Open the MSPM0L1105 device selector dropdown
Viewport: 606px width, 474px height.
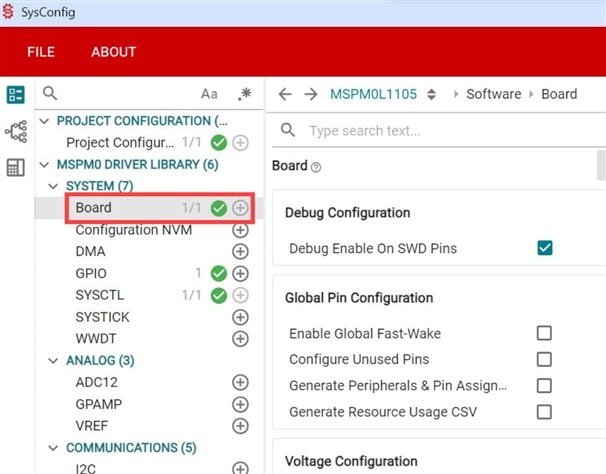431,95
